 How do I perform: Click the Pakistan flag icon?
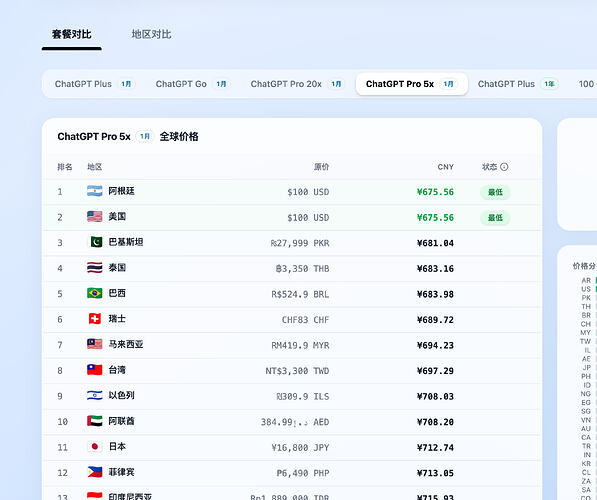(x=96, y=242)
